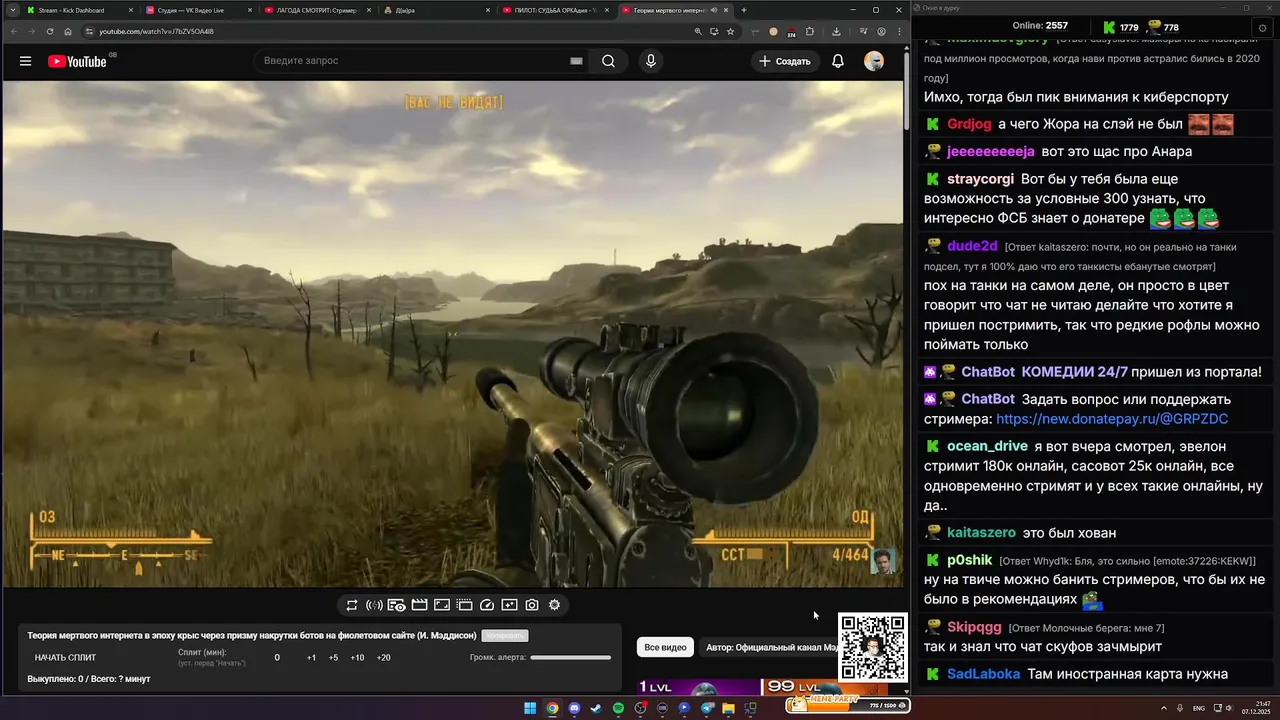Click the dashed-frame cinema mode icon
This screenshot has height=720, width=1280.
click(465, 605)
